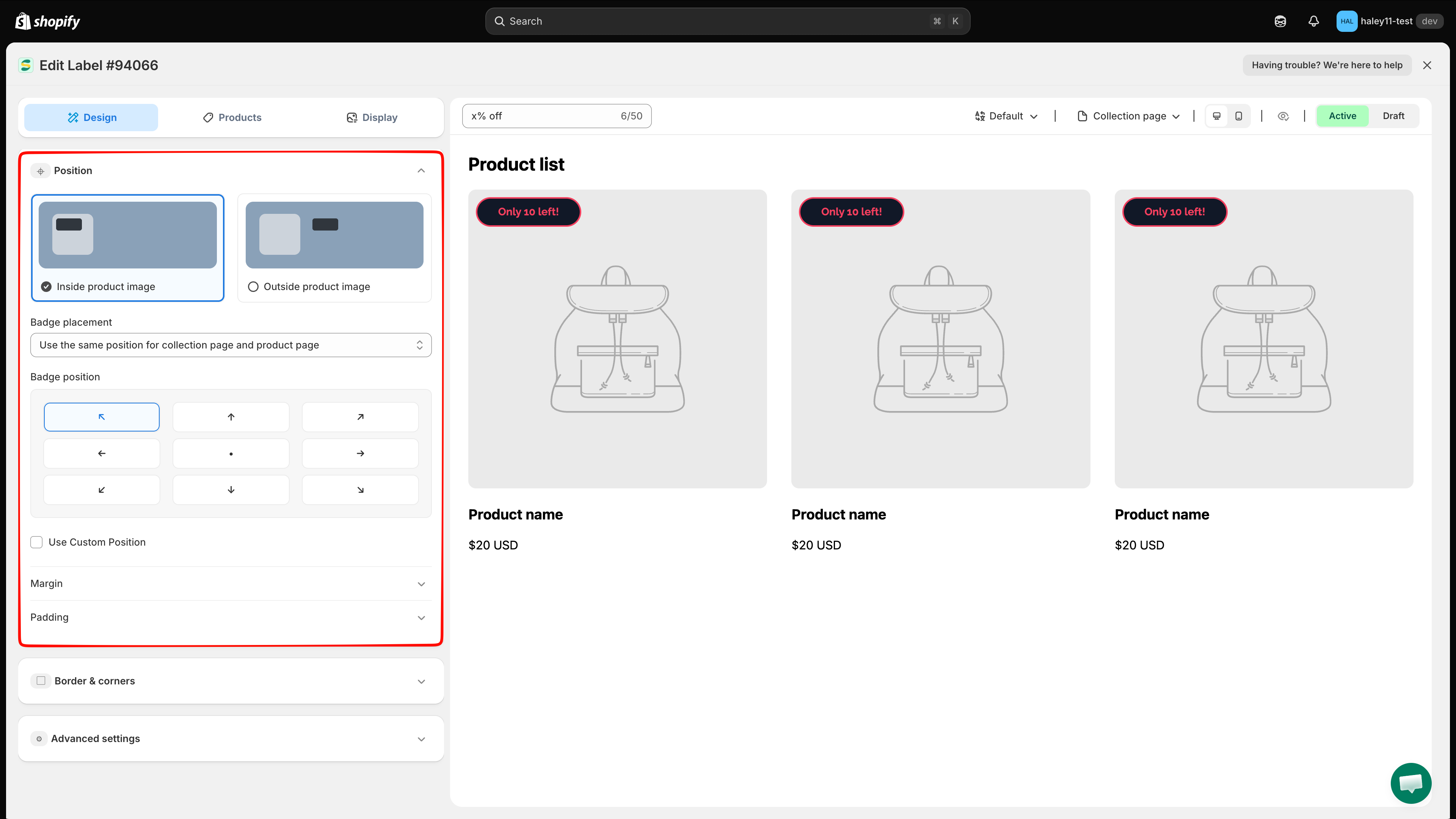Open notifications bell

click(x=1313, y=22)
